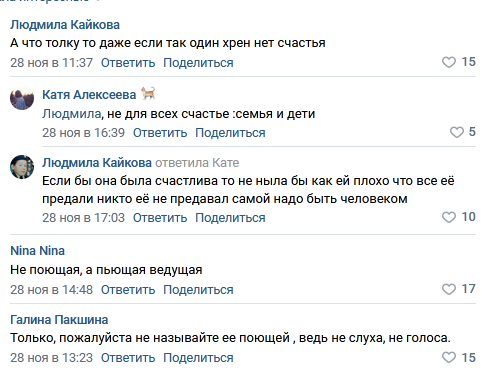Share the comment posted at 11:37
The width and height of the screenshot is (493, 371).
coord(198,63)
